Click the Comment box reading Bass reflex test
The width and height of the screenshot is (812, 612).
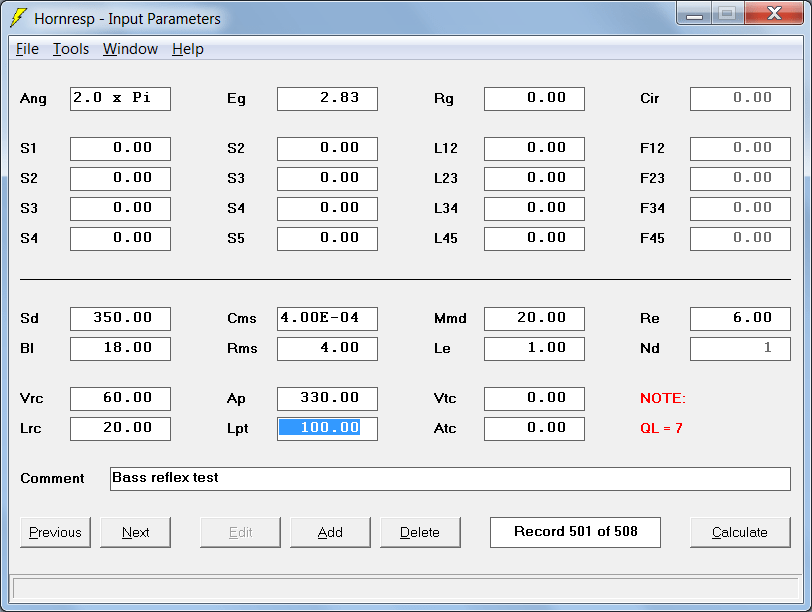450,479
